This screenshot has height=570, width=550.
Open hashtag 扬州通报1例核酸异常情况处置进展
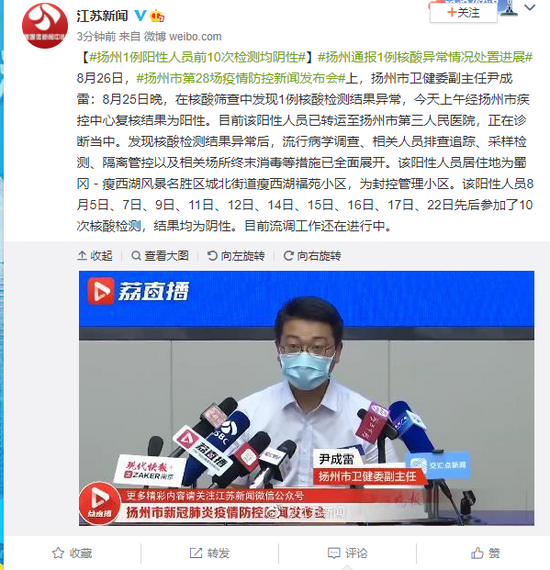point(425,57)
